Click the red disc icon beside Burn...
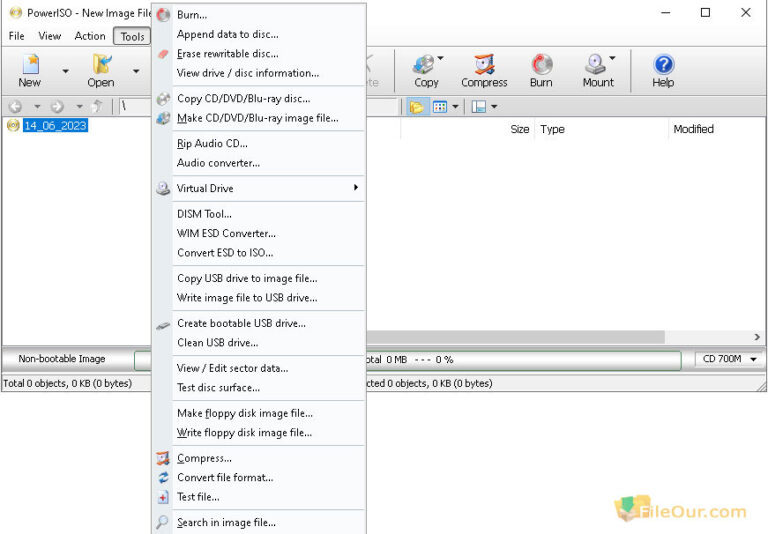 163,15
